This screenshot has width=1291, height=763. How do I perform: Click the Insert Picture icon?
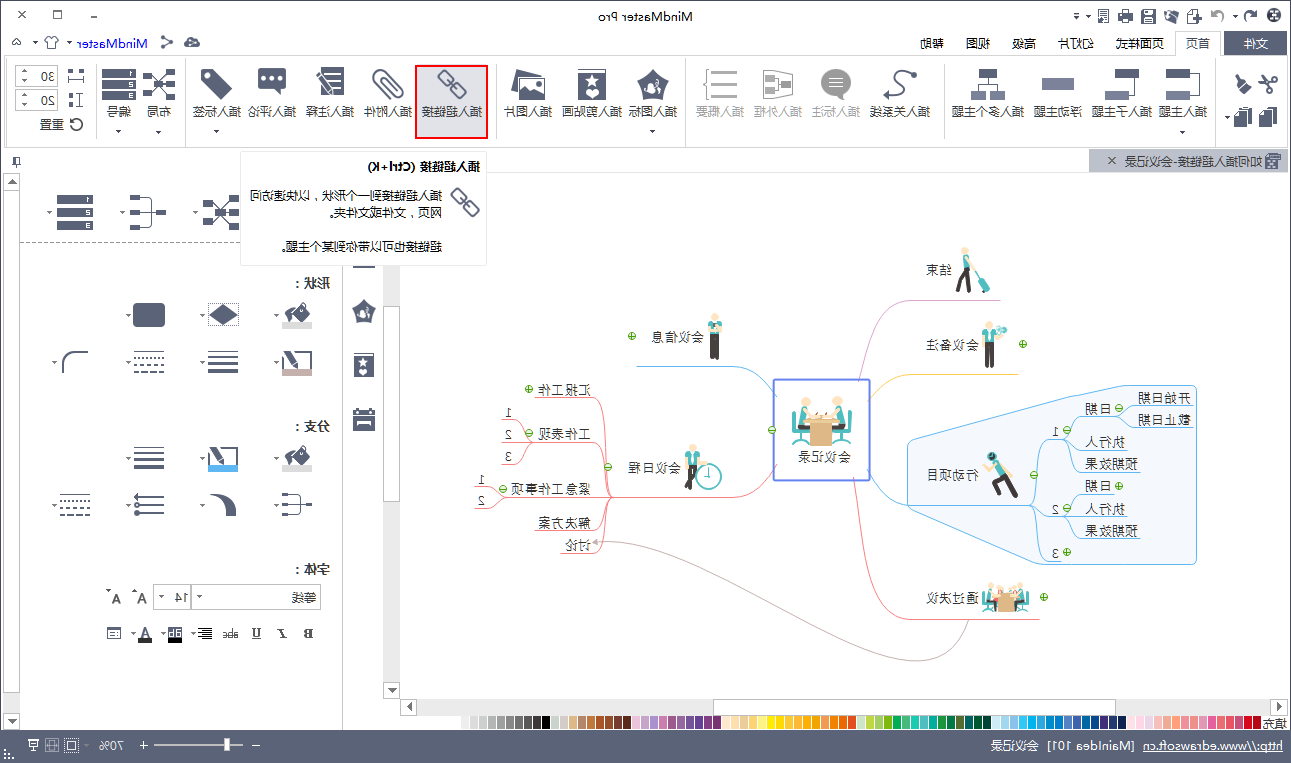[x=527, y=84]
